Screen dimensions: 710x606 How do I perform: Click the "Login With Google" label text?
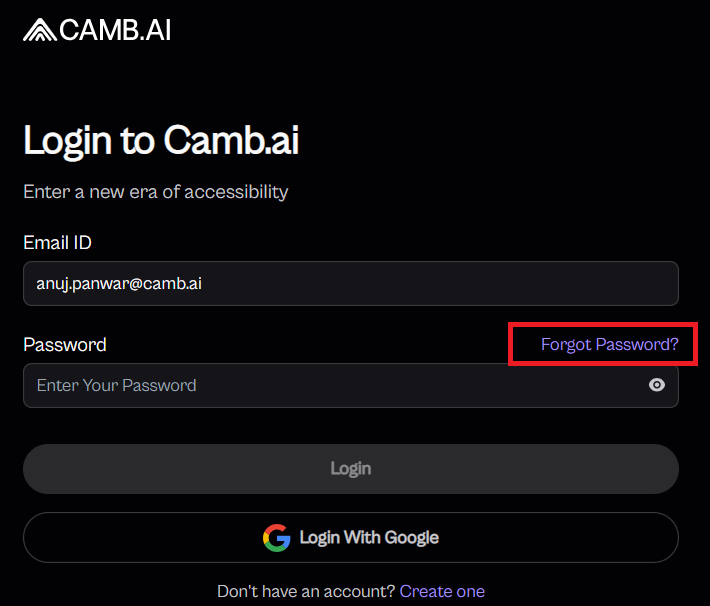(368, 538)
